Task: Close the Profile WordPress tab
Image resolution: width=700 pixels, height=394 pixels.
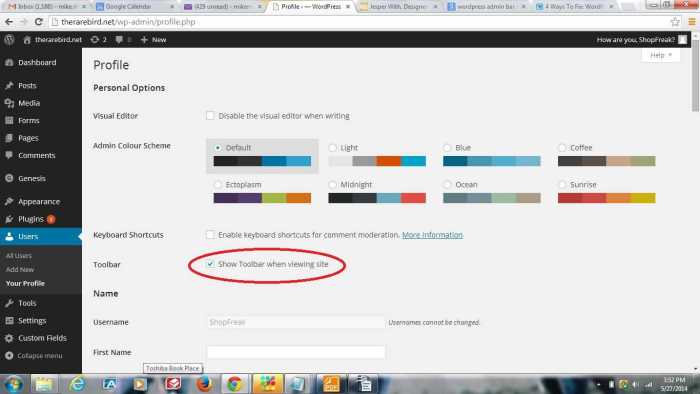Action: pos(348,7)
